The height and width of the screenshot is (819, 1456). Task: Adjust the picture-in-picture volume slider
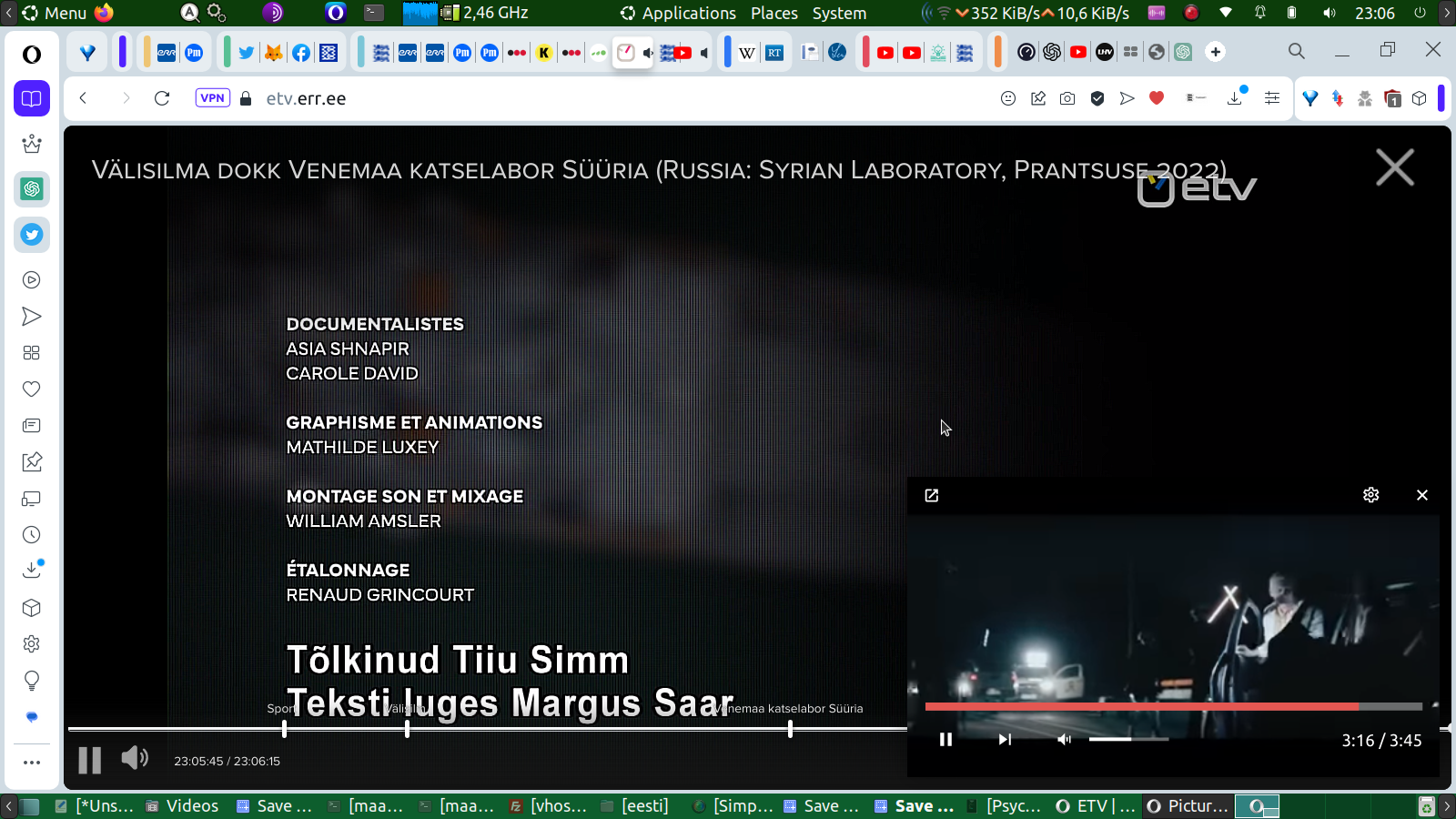(x=1128, y=740)
